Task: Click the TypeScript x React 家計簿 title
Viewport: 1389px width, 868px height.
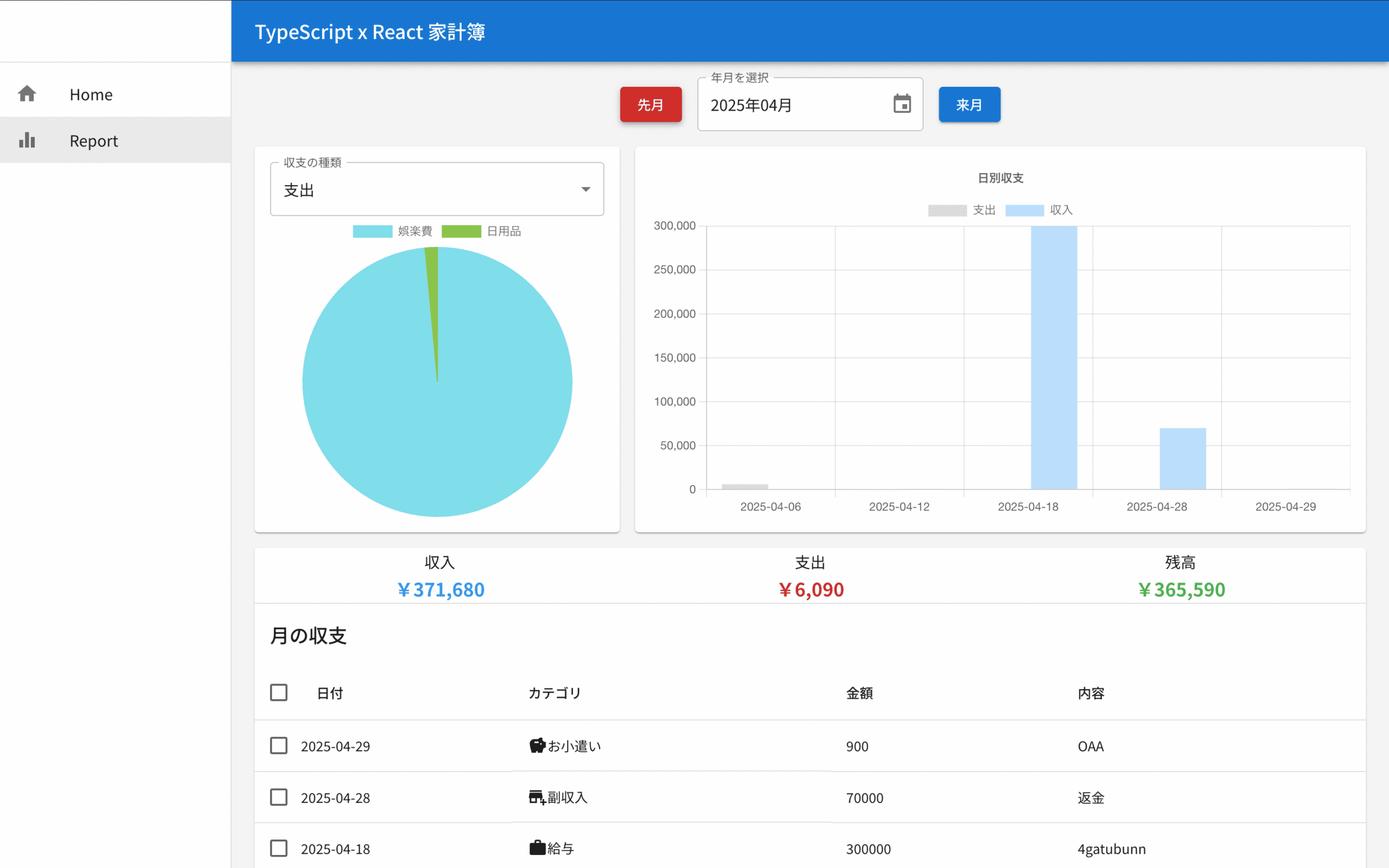Action: coord(369,31)
